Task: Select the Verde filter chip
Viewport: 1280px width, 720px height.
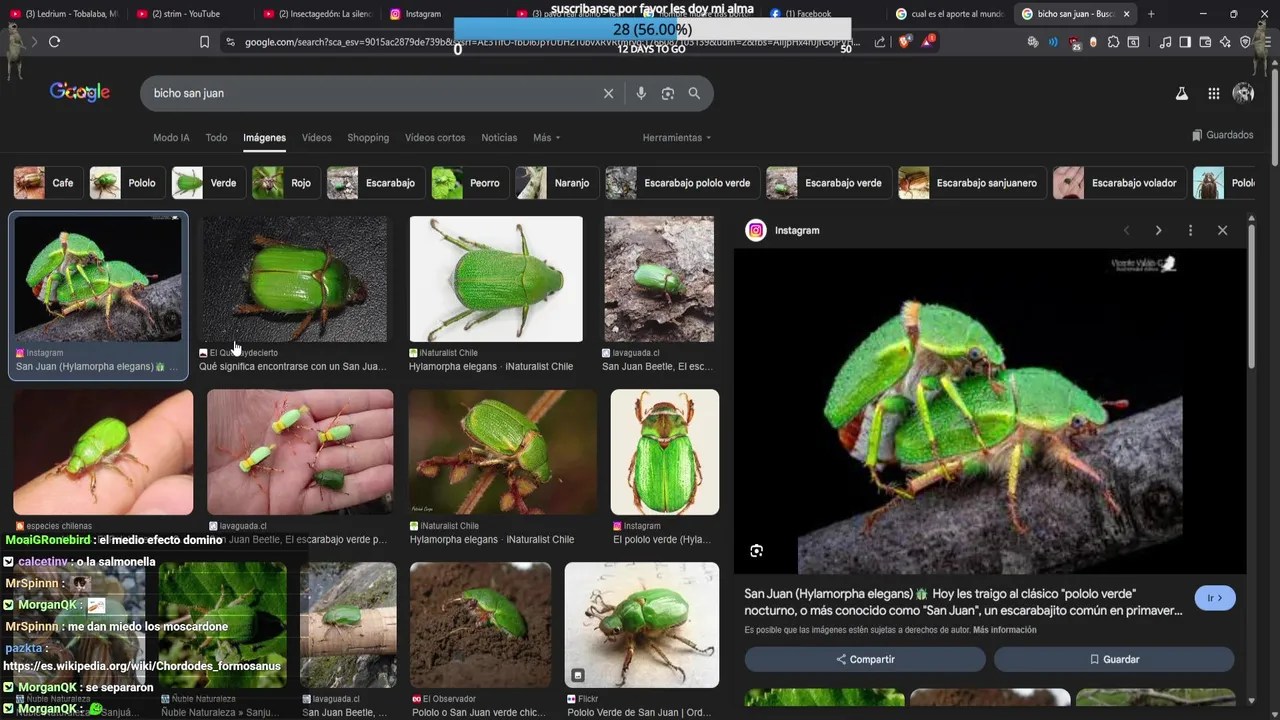Action: click(x=207, y=183)
